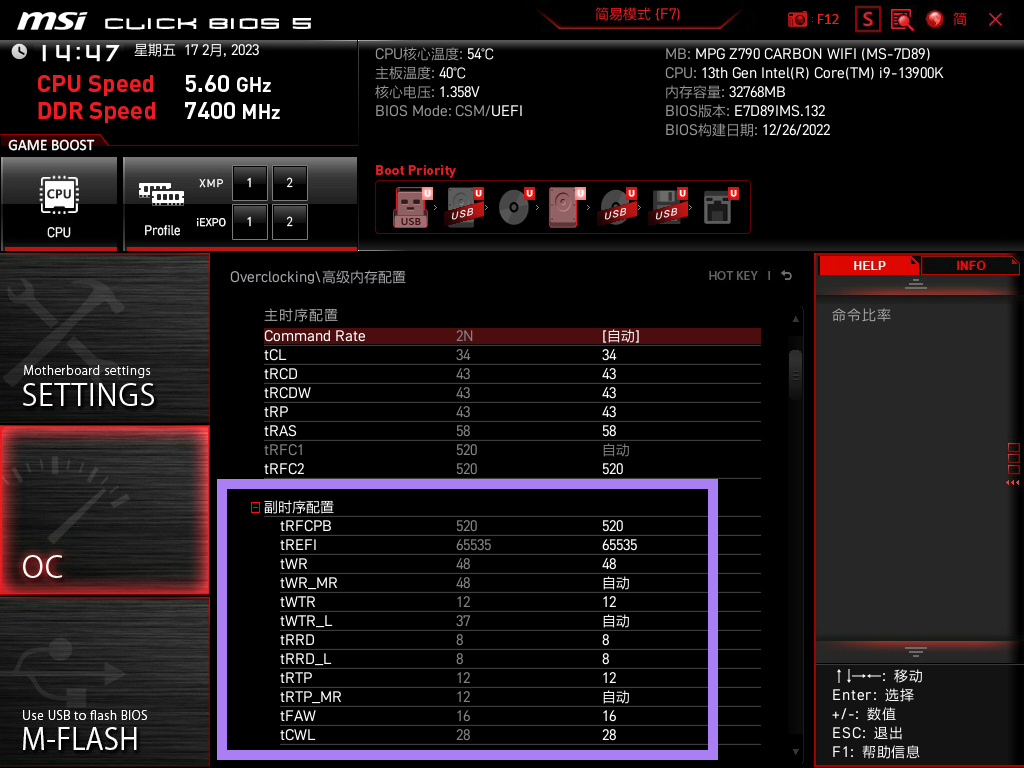Image resolution: width=1024 pixels, height=768 pixels.
Task: Open the M-FLASH BIOS flash menu
Action: (x=104, y=682)
